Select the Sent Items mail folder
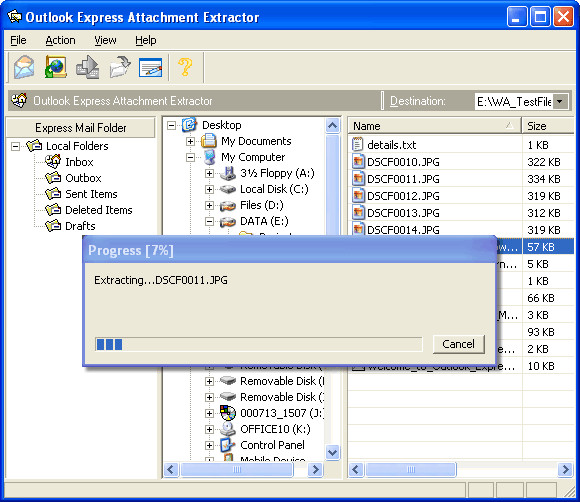 91,194
